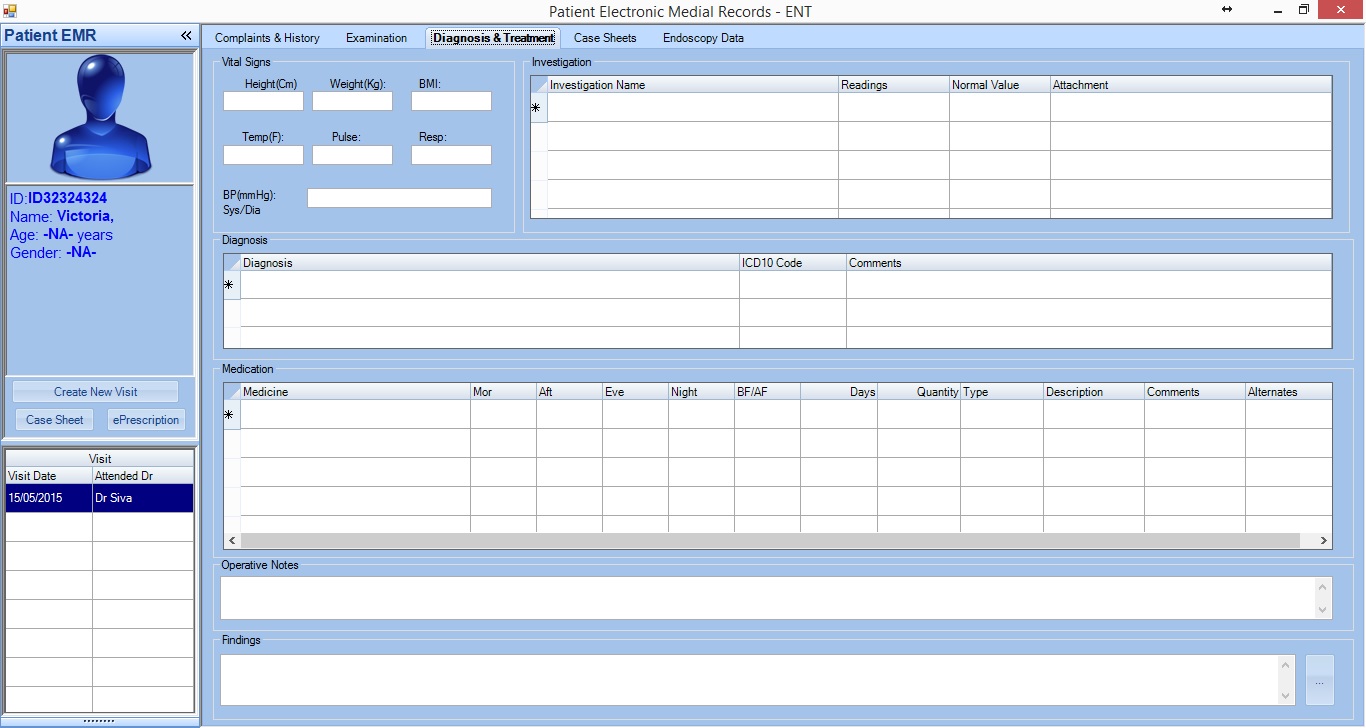The height and width of the screenshot is (728, 1366).
Task: Open the Case Sheet button
Action: click(x=55, y=420)
